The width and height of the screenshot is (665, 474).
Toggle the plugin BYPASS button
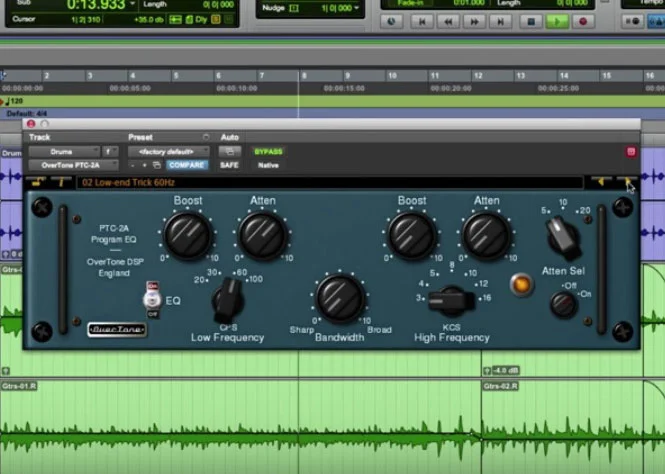coord(268,151)
